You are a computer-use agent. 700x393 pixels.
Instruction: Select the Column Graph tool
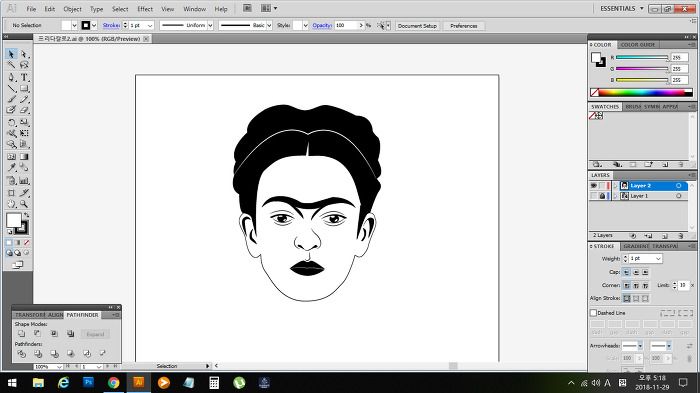(24, 181)
